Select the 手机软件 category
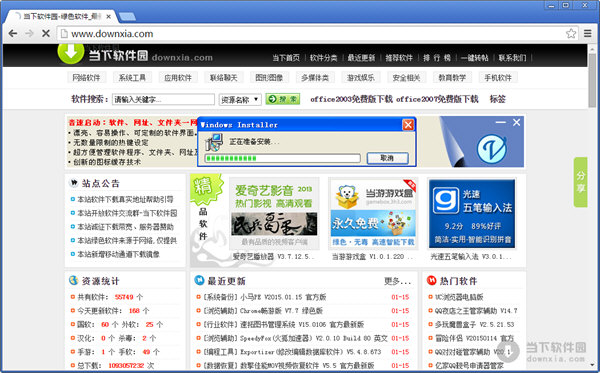 [x=498, y=78]
